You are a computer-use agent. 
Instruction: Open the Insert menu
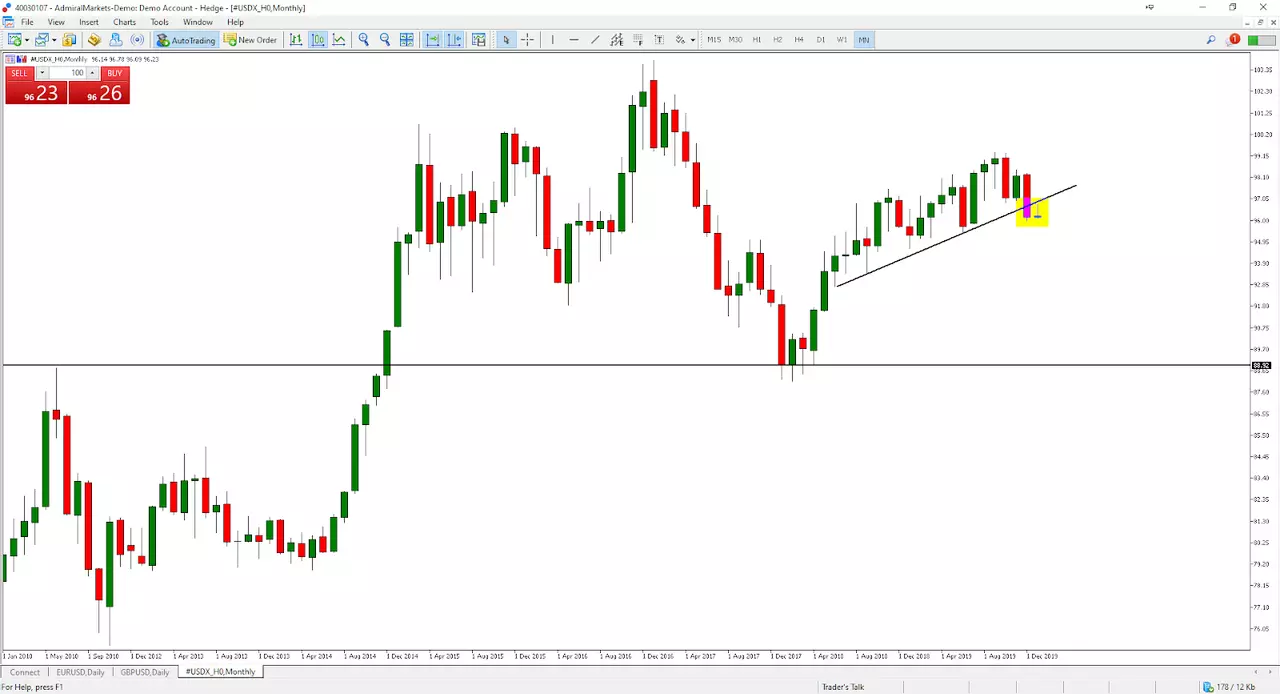pos(89,22)
